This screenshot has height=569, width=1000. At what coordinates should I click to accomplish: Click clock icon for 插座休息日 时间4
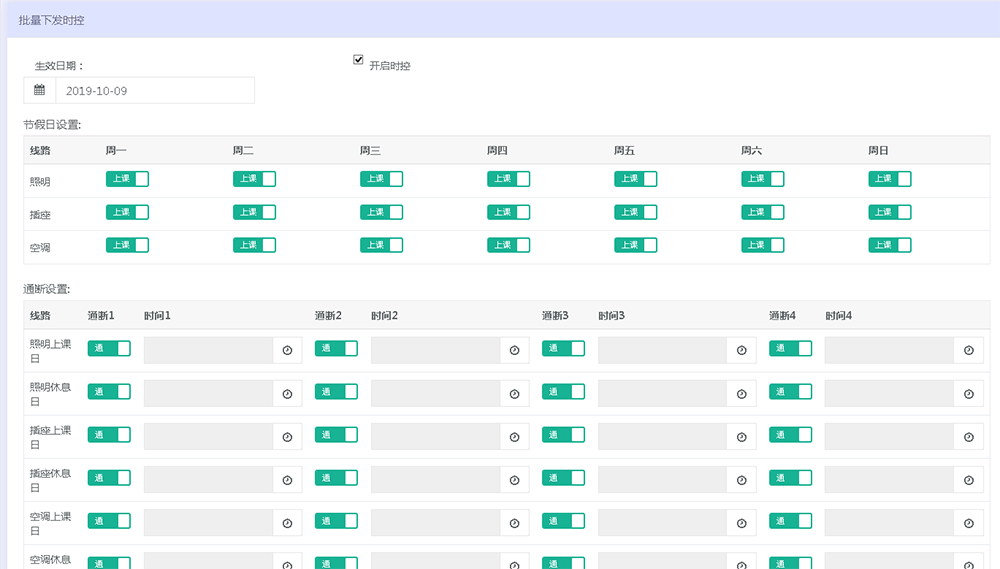pos(968,481)
